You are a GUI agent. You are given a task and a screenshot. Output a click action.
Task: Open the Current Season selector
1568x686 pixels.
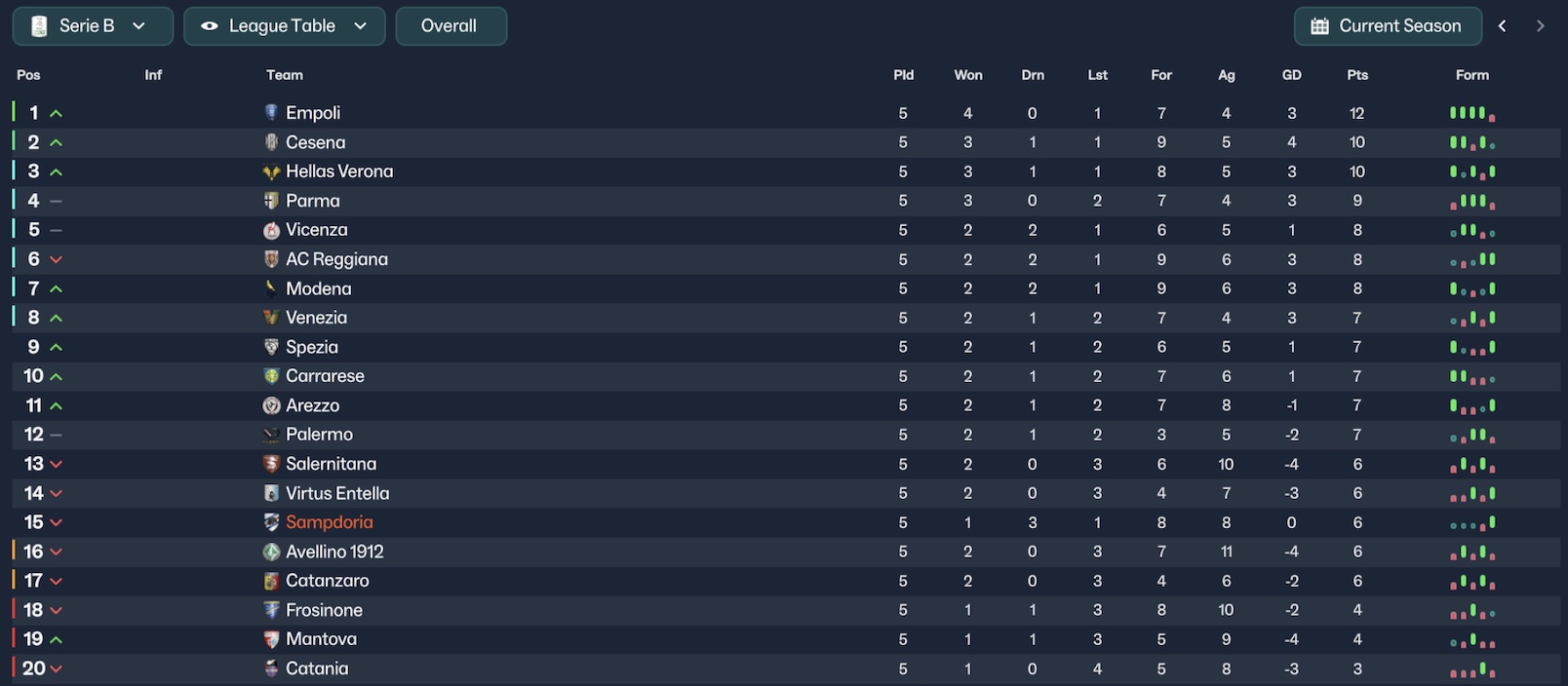[x=1388, y=26]
